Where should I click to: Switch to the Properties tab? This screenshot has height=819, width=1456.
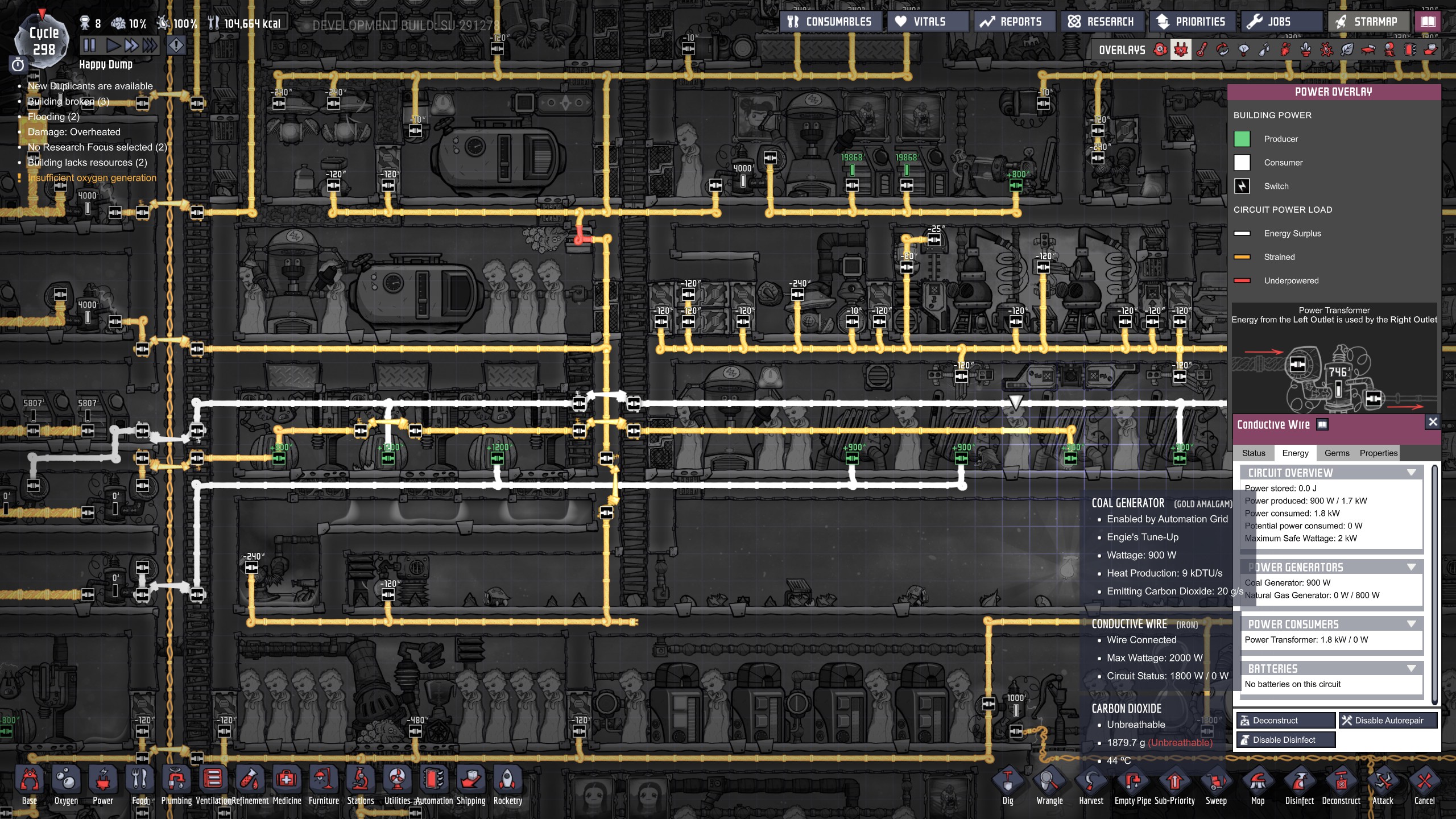tap(1378, 453)
